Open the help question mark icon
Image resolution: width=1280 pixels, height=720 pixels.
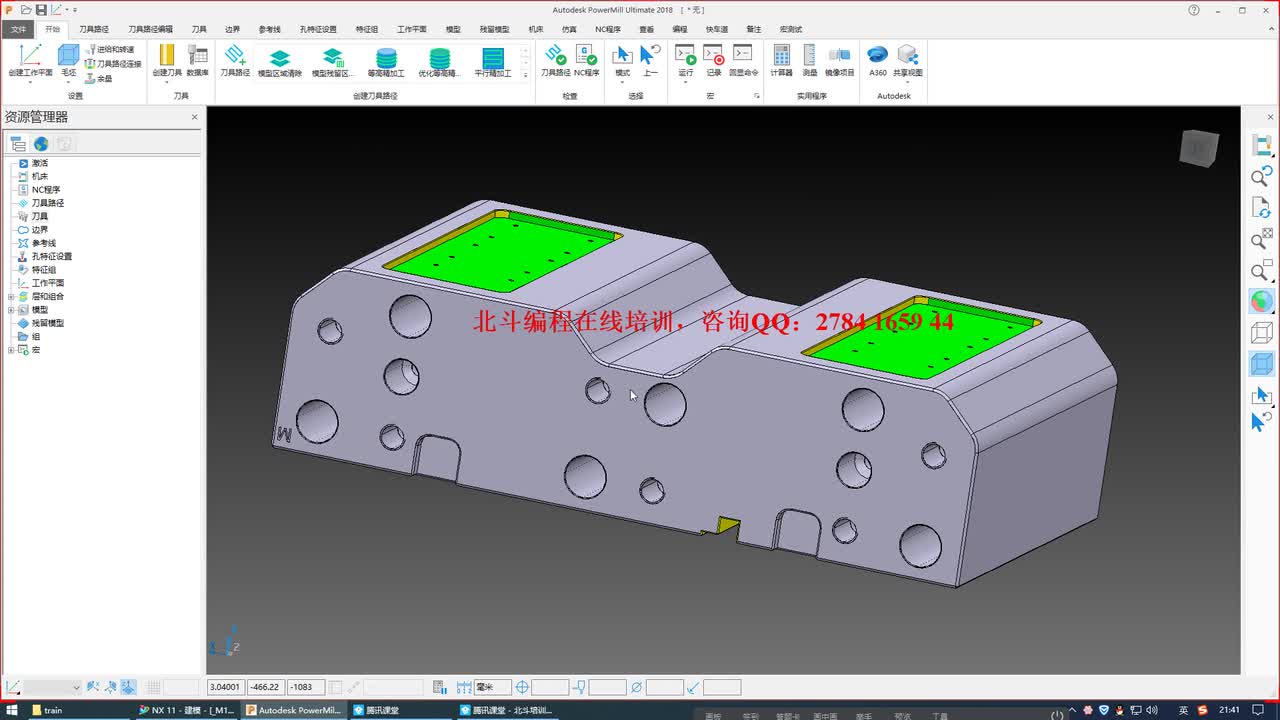tap(1194, 10)
